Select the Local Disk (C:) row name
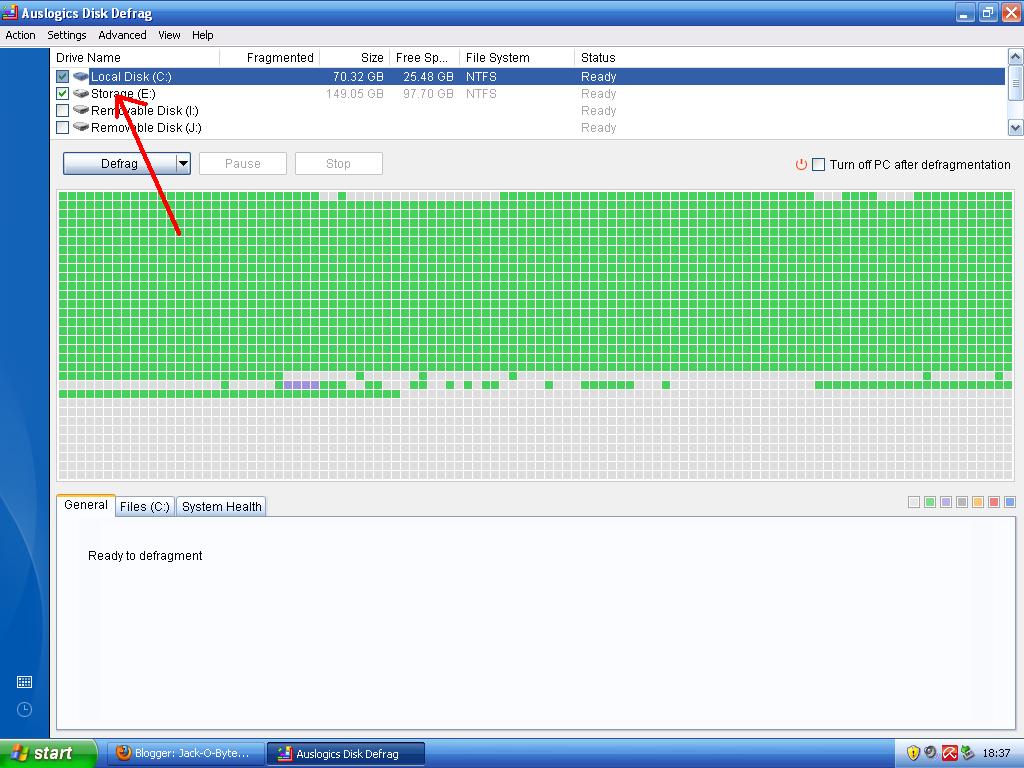 click(131, 76)
